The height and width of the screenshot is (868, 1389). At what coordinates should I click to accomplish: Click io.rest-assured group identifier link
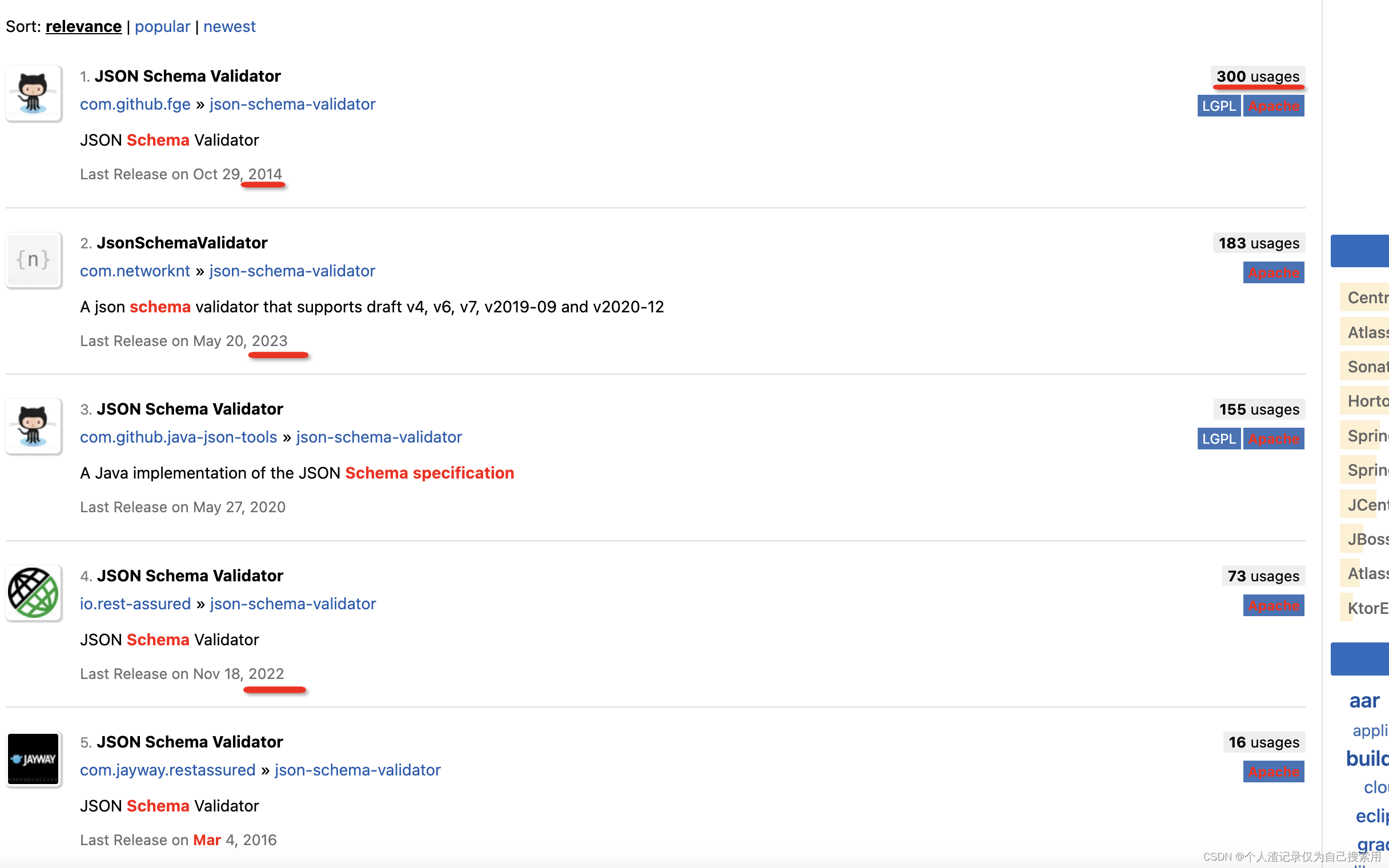coord(135,603)
